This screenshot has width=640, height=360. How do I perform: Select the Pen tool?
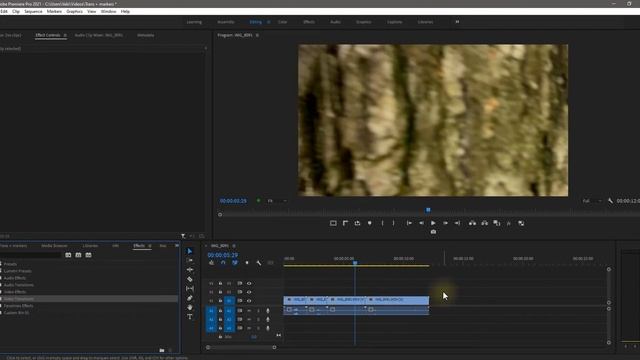(190, 298)
